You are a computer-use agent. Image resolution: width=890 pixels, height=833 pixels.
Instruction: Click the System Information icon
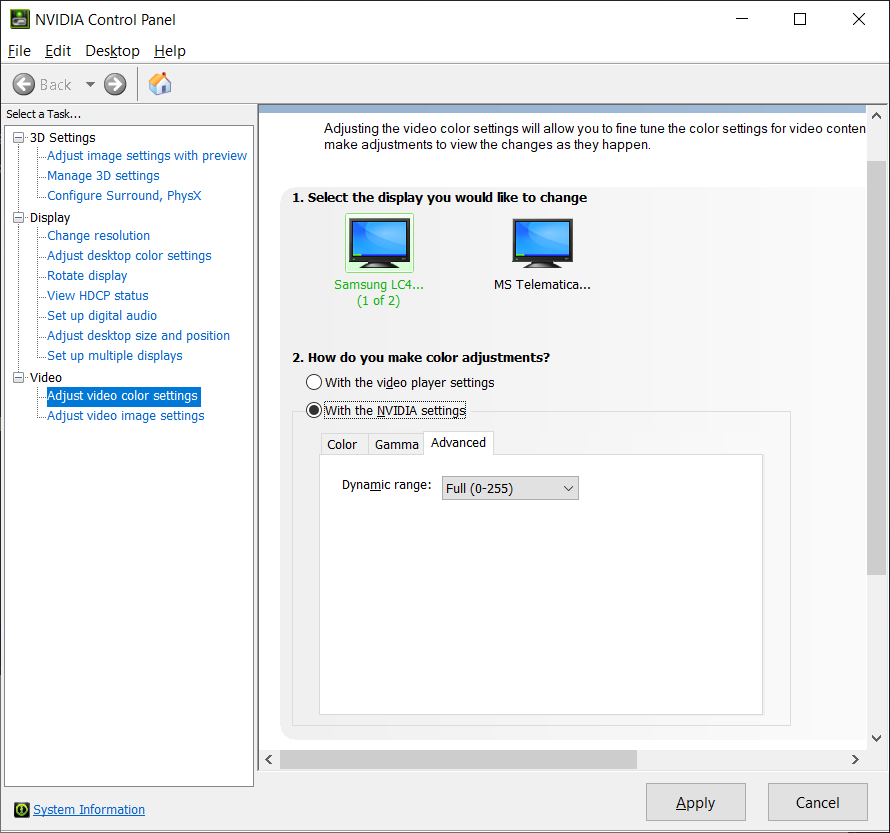coord(22,810)
